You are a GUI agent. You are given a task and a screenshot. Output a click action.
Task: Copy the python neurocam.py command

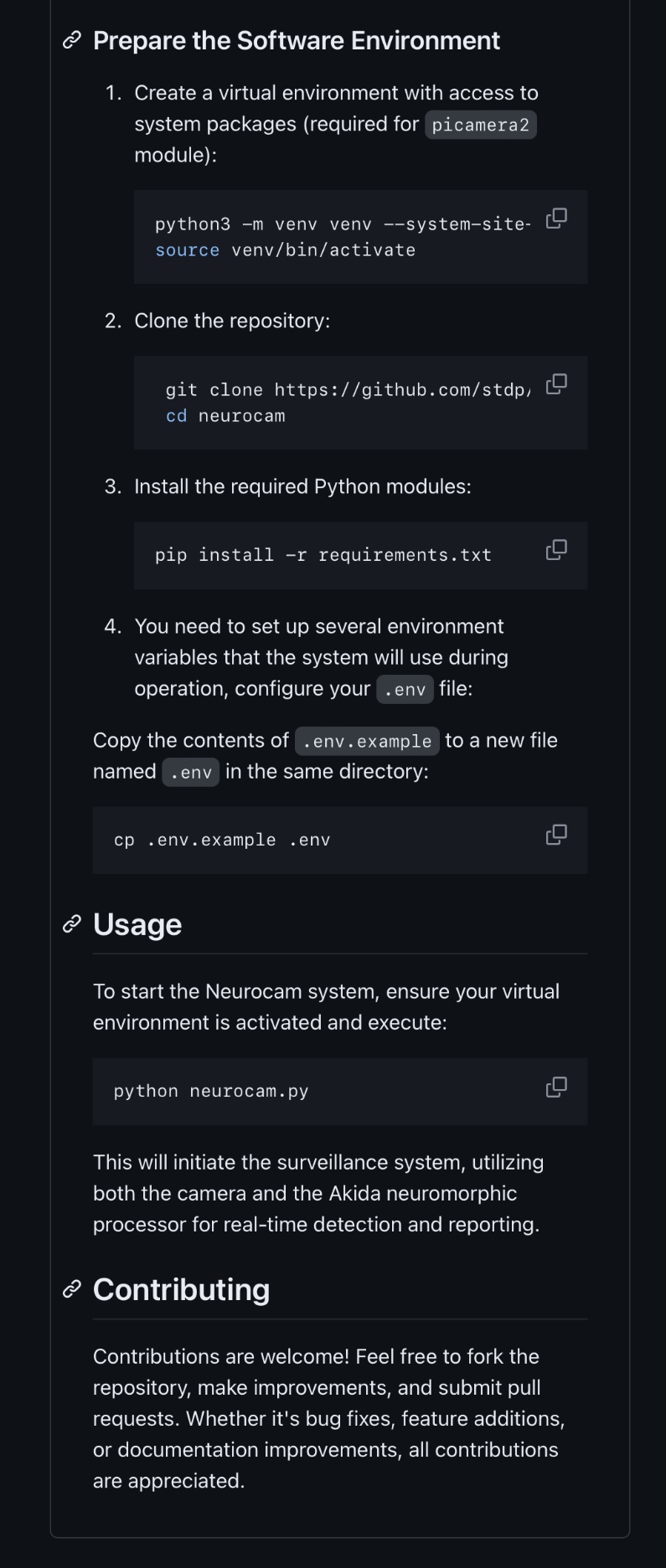click(x=556, y=1087)
